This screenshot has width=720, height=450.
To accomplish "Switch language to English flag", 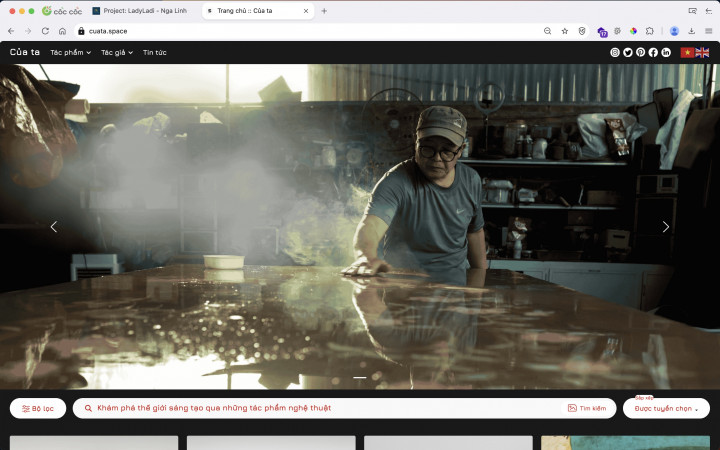I will (702, 52).
